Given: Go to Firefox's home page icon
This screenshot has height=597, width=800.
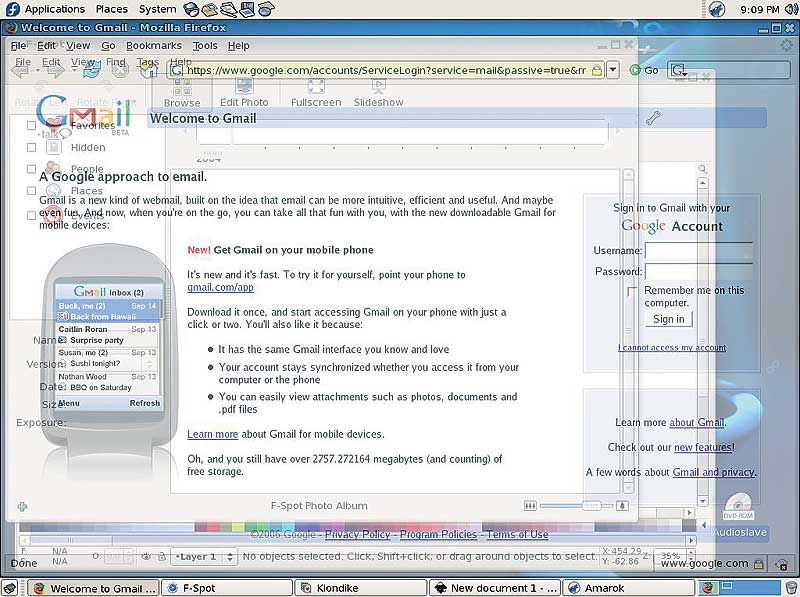Looking at the screenshot, I should (148, 70).
